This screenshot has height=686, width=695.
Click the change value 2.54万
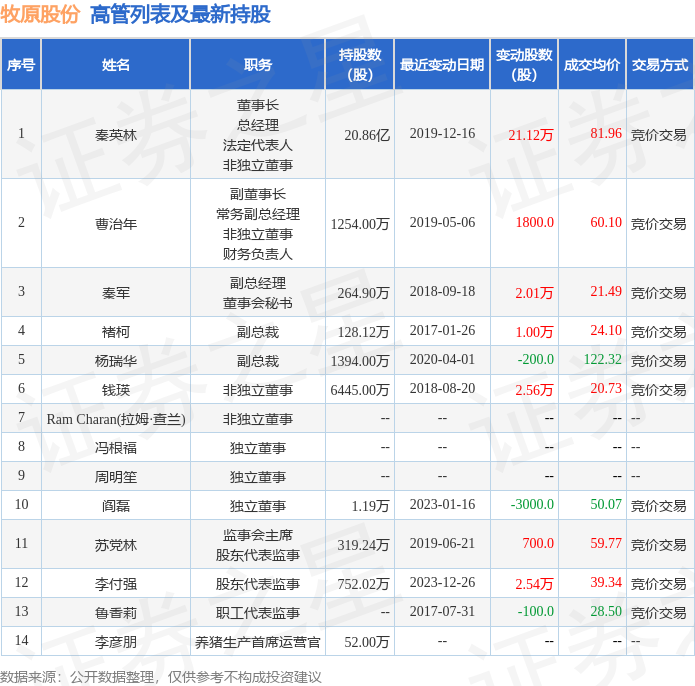coord(534,584)
